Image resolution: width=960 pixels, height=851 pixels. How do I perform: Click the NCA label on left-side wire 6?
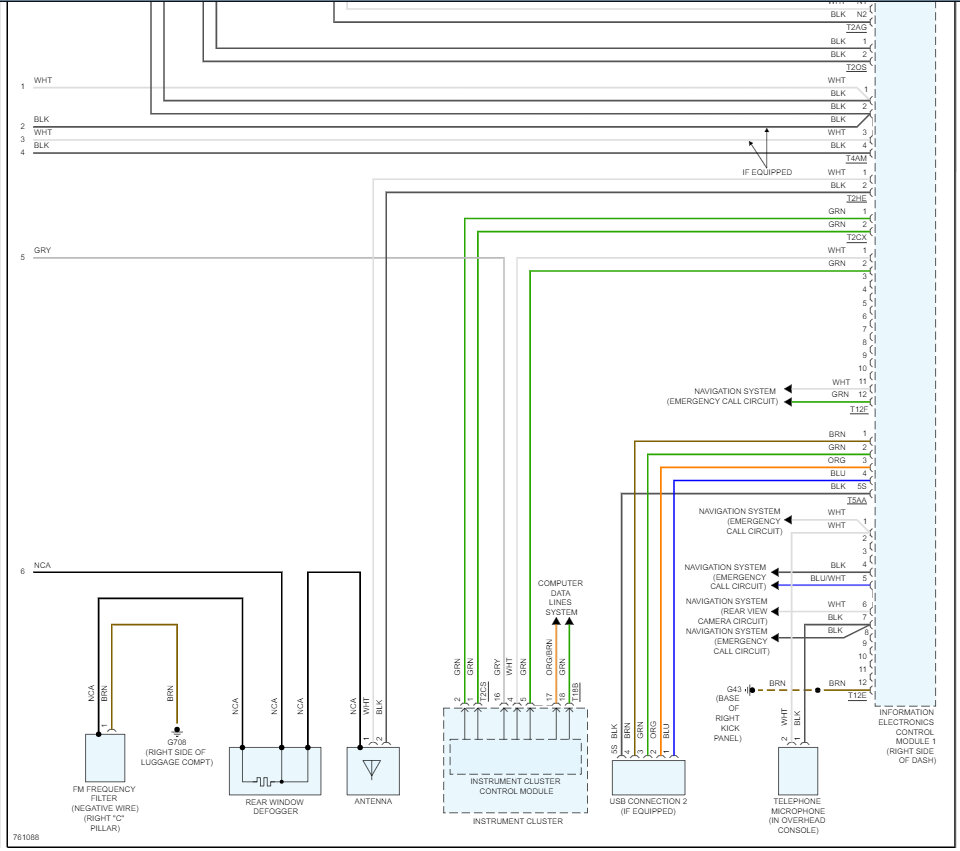[x=42, y=565]
